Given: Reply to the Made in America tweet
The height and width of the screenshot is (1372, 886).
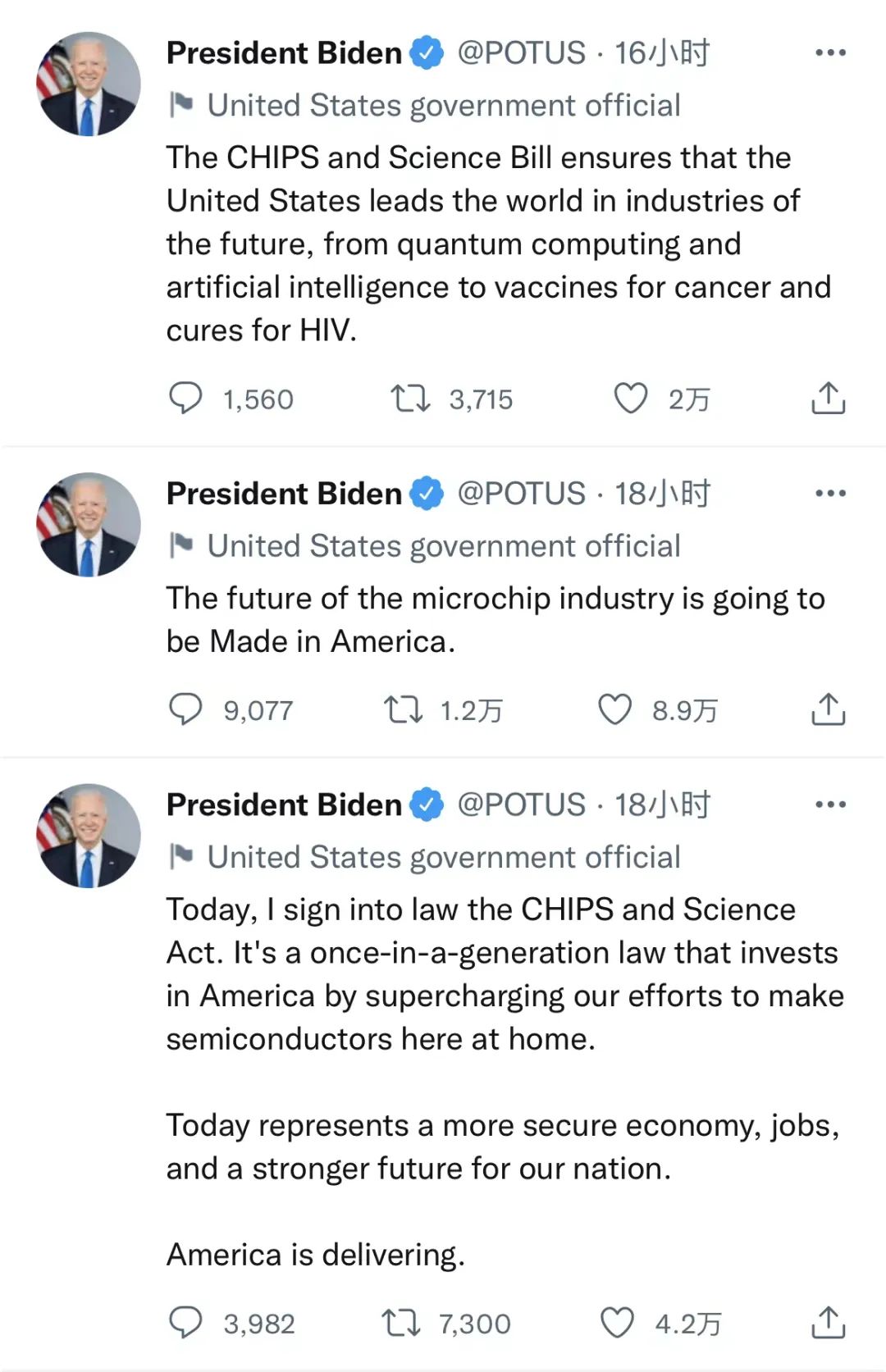Looking at the screenshot, I should (x=185, y=709).
